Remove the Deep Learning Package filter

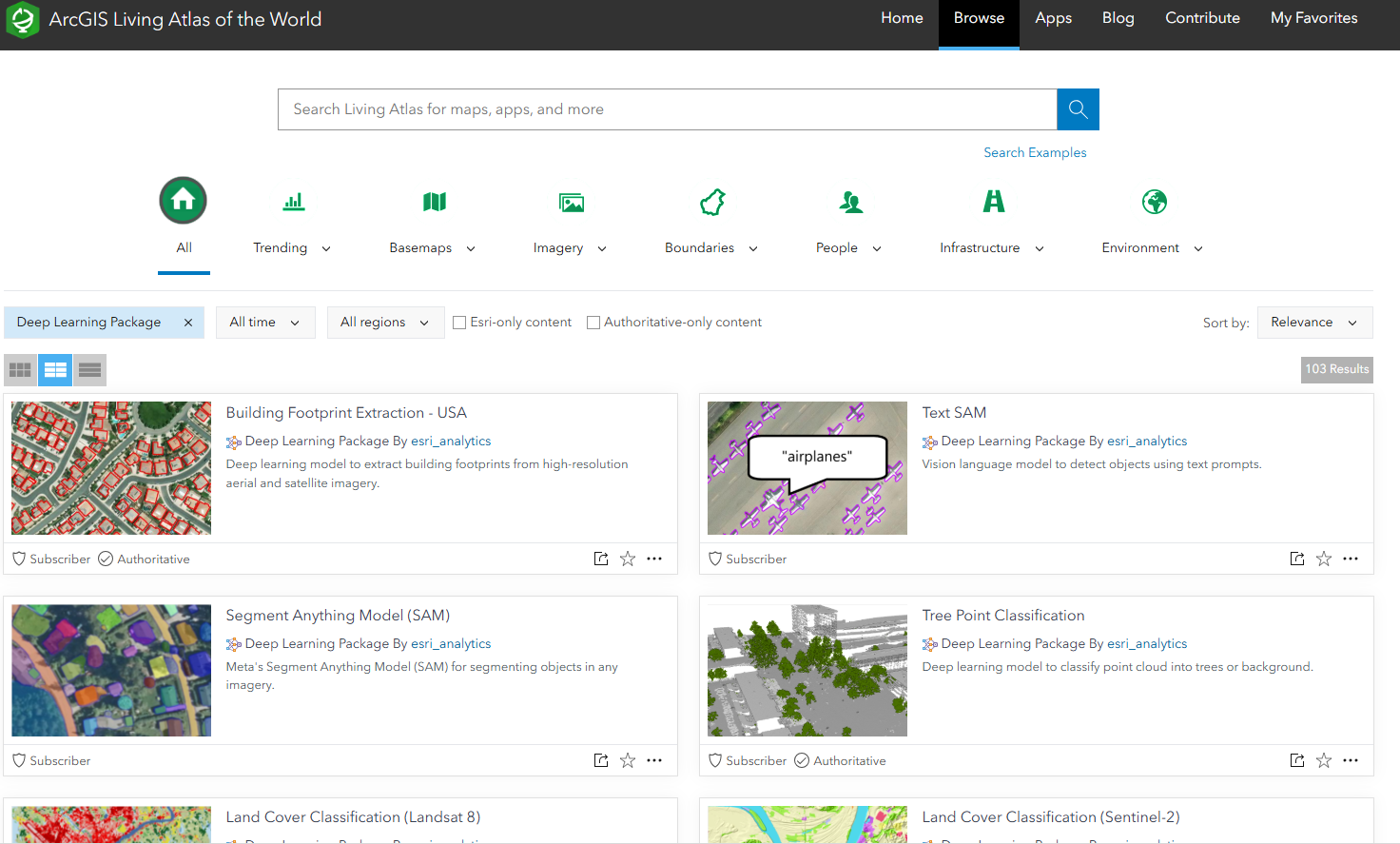(x=187, y=322)
